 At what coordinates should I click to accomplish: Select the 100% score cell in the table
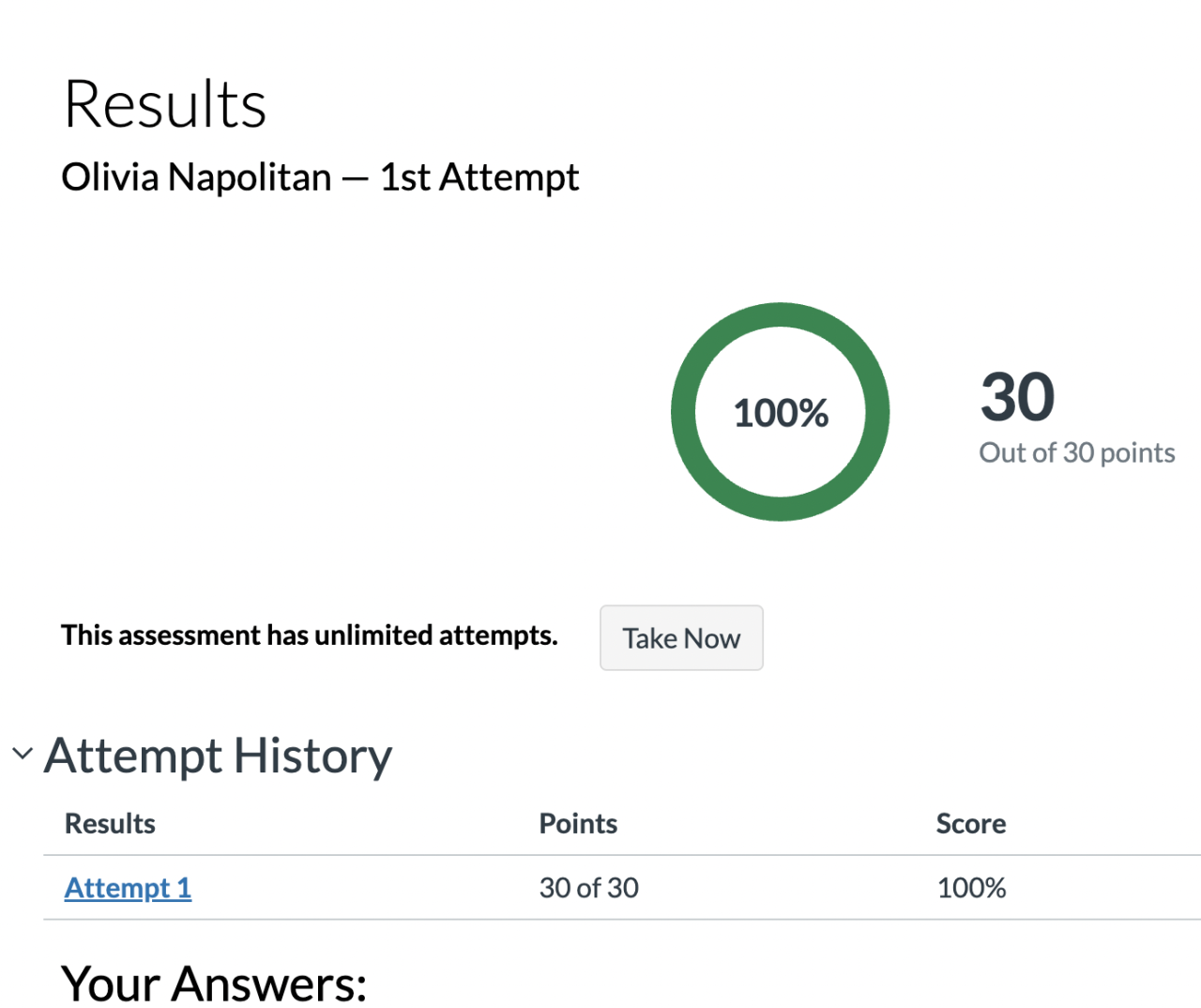click(971, 888)
